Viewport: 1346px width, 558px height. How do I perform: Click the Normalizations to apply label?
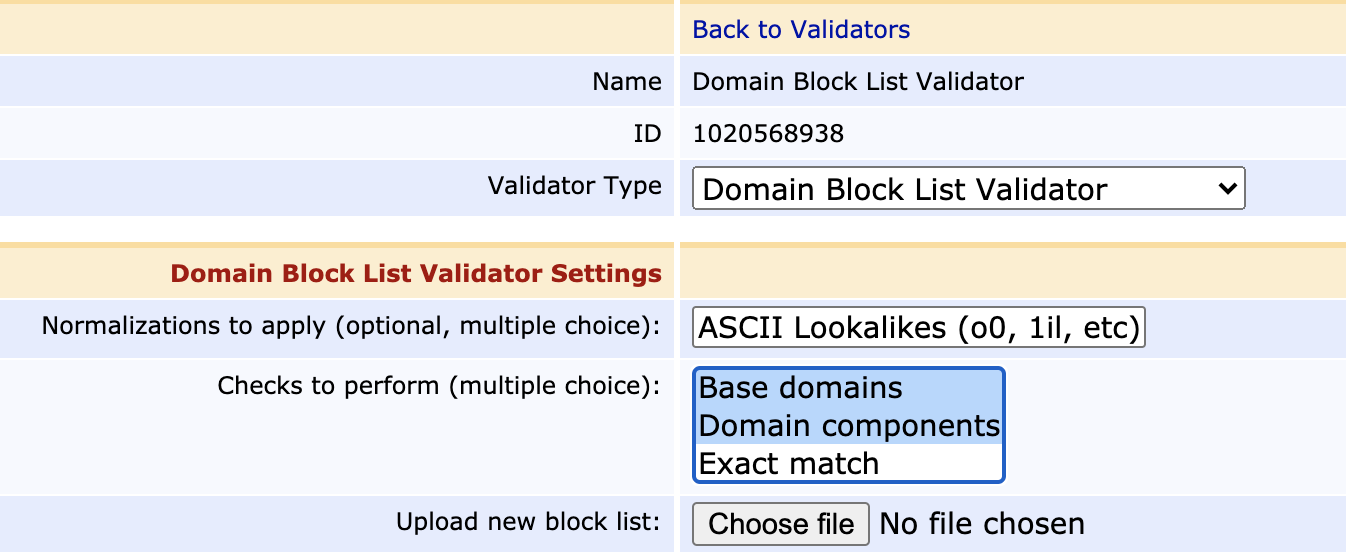point(351,327)
